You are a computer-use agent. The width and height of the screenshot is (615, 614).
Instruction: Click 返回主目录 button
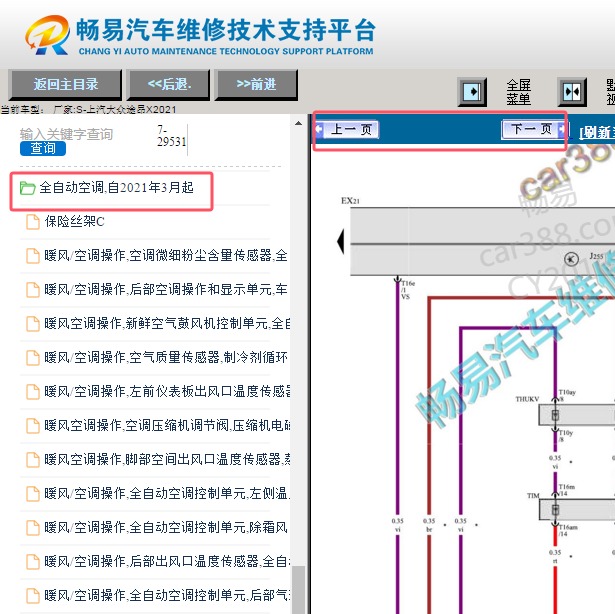(65, 84)
